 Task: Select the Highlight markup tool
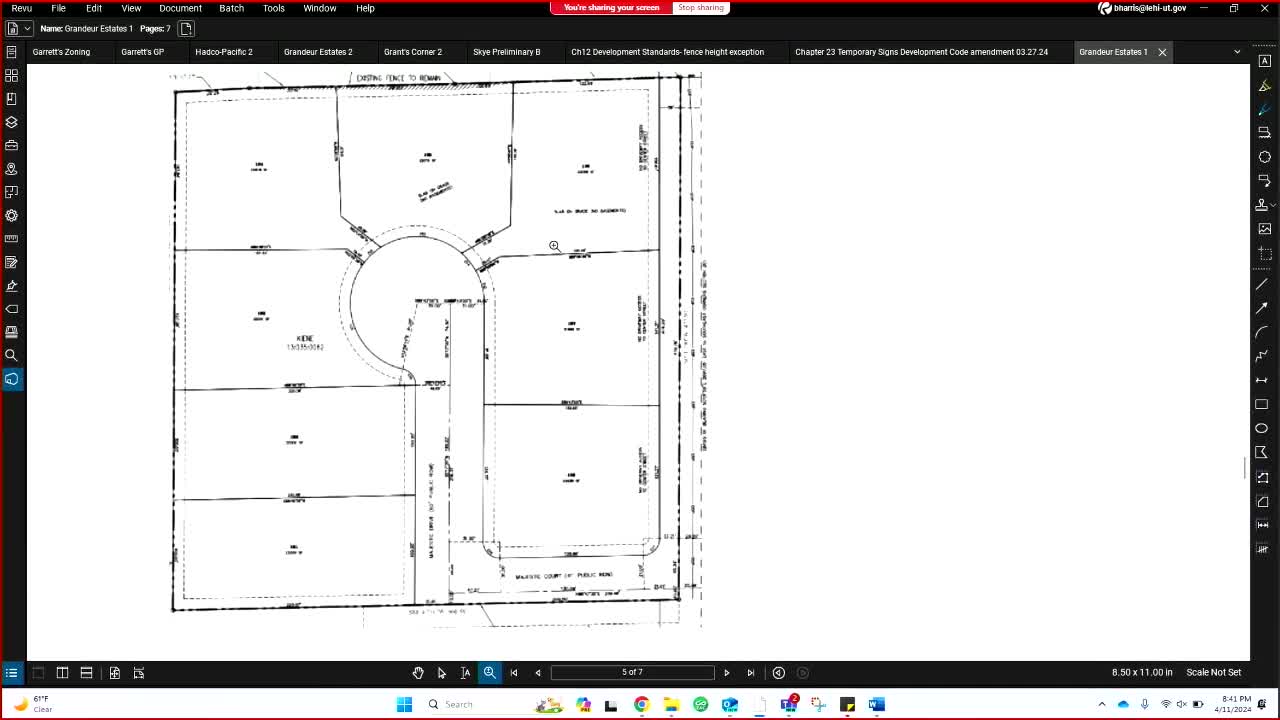(1265, 85)
